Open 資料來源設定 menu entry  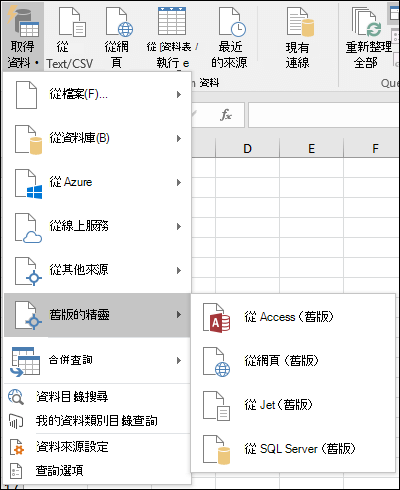(x=97, y=447)
